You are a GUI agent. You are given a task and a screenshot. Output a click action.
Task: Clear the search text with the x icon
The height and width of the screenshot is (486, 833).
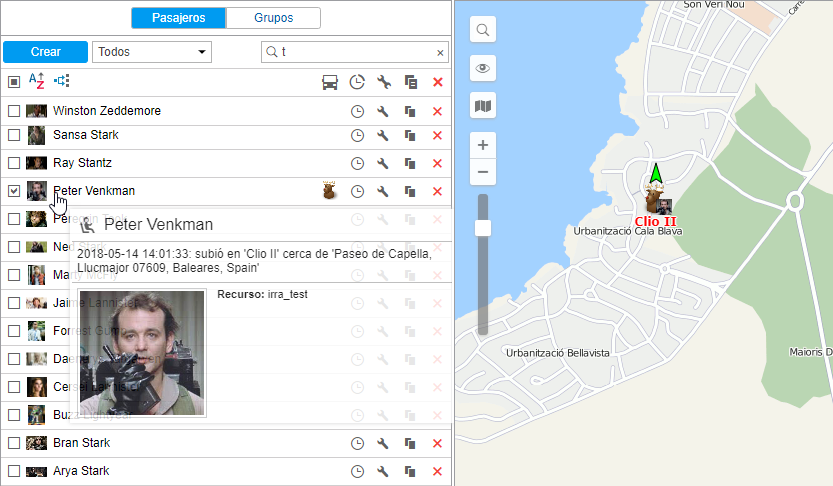coord(440,53)
